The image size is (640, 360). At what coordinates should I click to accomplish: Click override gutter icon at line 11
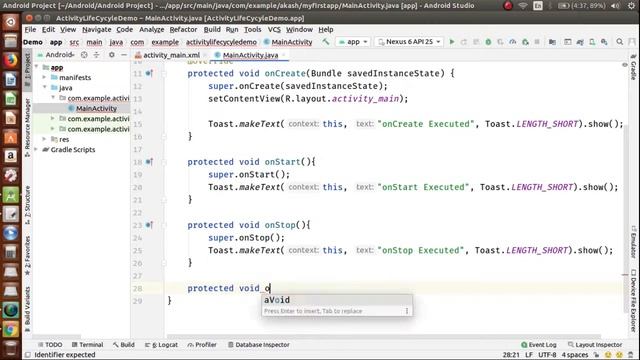point(149,73)
